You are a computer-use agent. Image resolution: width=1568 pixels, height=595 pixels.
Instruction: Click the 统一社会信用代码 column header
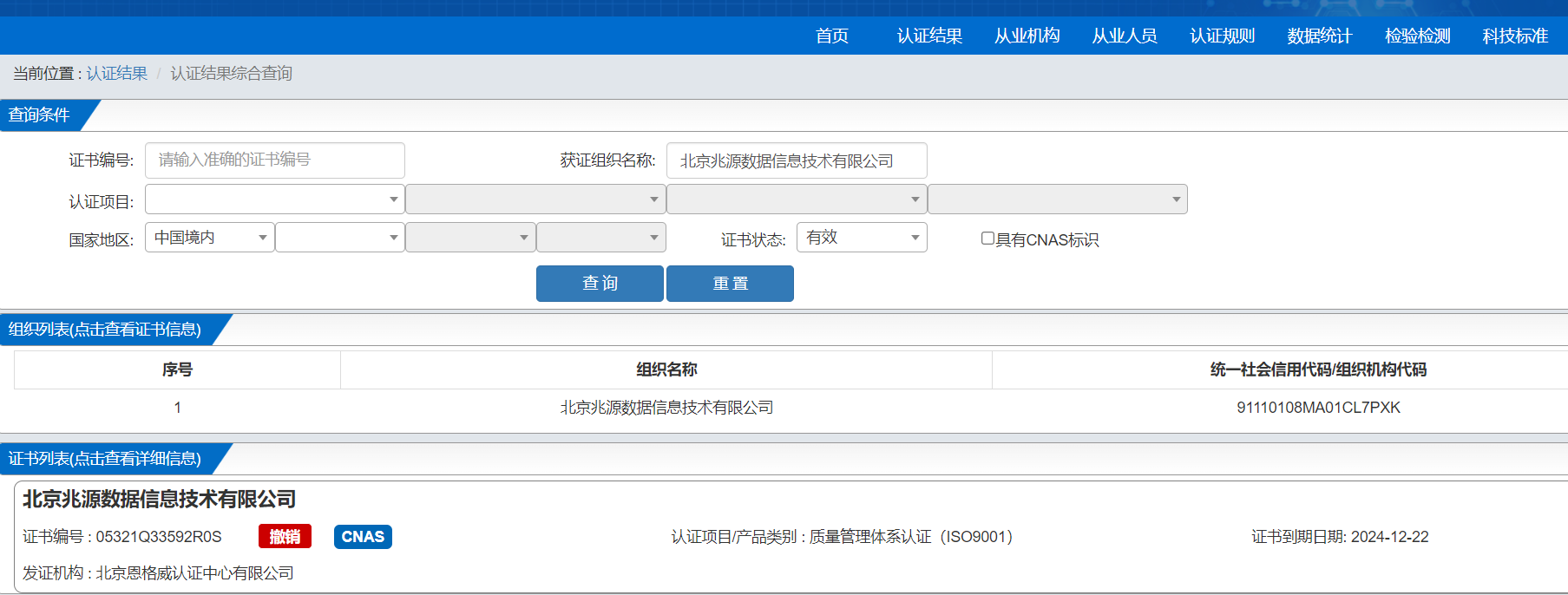pyautogui.click(x=1317, y=369)
